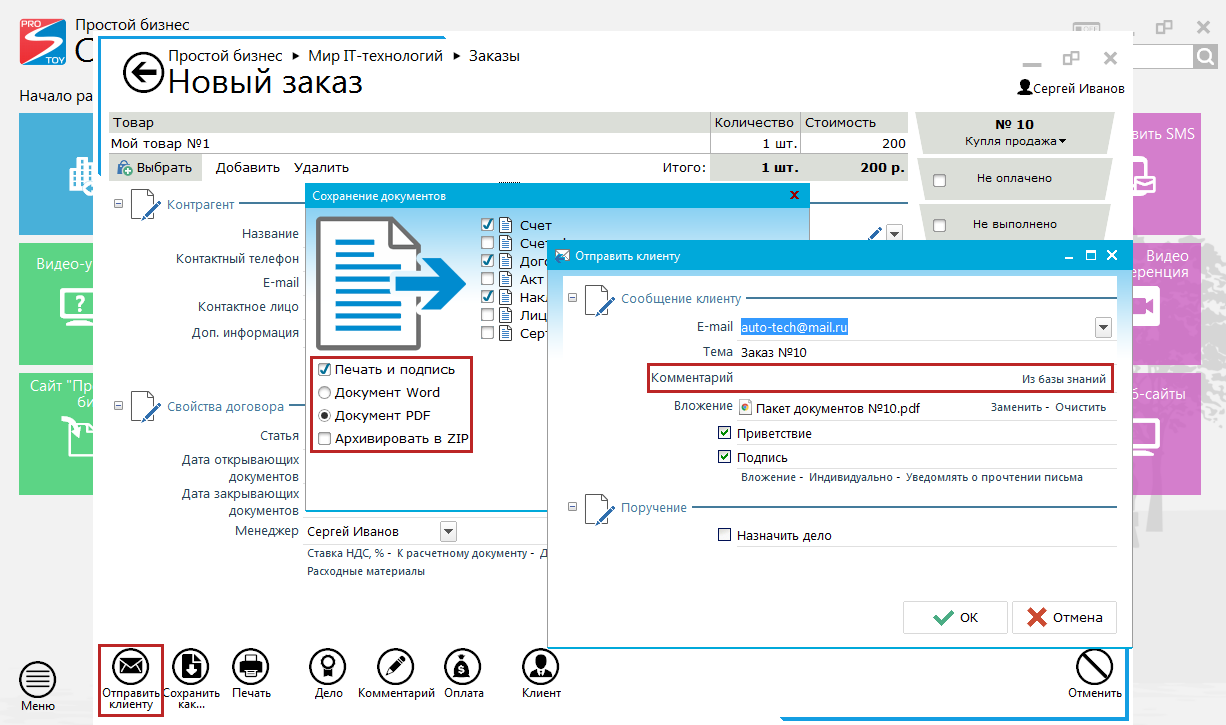Screen dimensions: 1226x725
Task: Collapse the Свойства договора section
Action: [119, 407]
